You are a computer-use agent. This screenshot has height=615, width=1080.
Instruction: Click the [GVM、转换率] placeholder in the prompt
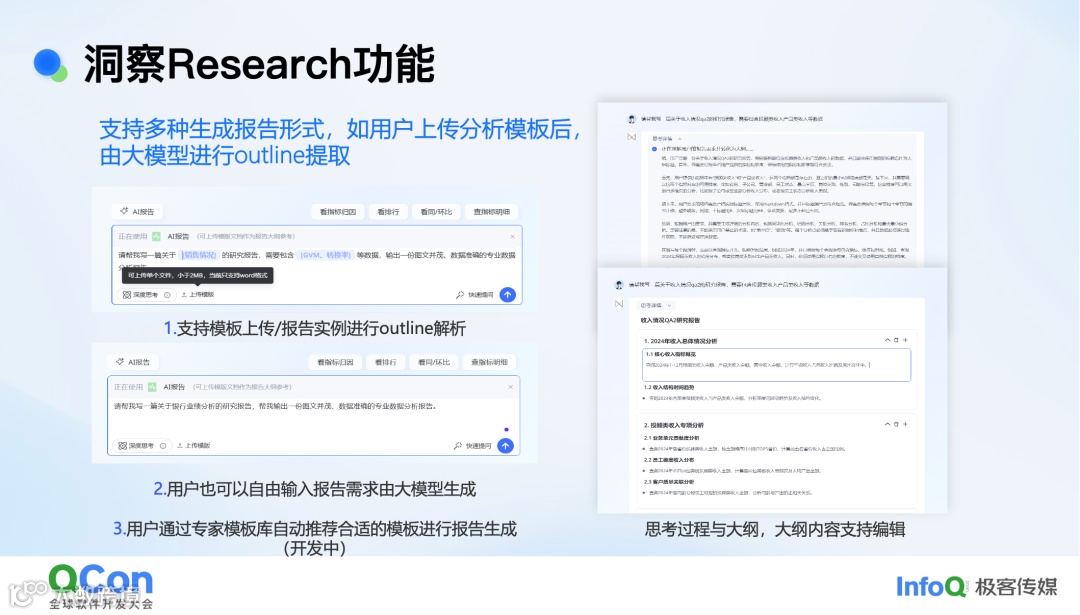tap(326, 255)
